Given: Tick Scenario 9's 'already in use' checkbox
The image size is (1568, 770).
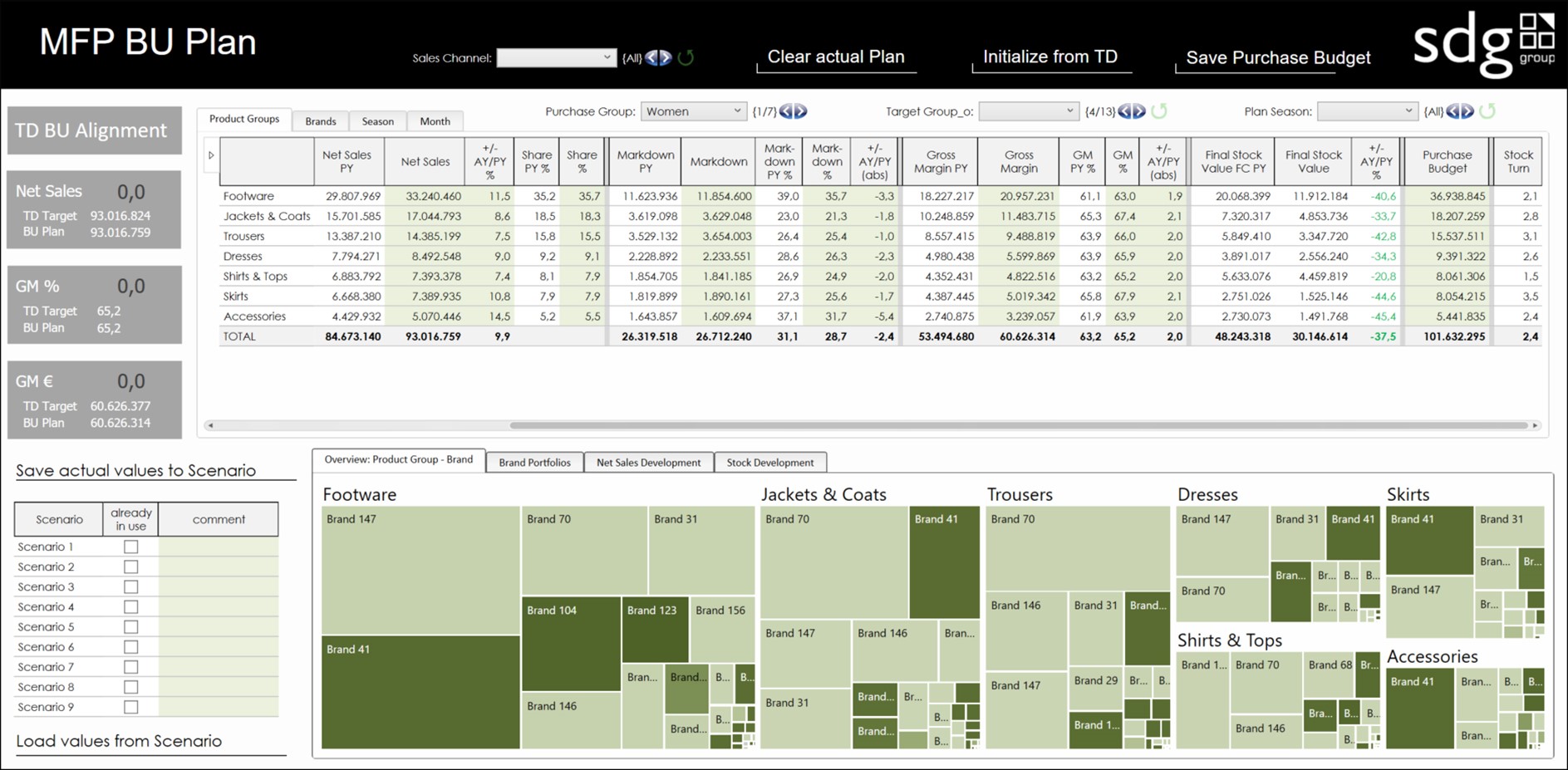Looking at the screenshot, I should click(x=130, y=707).
